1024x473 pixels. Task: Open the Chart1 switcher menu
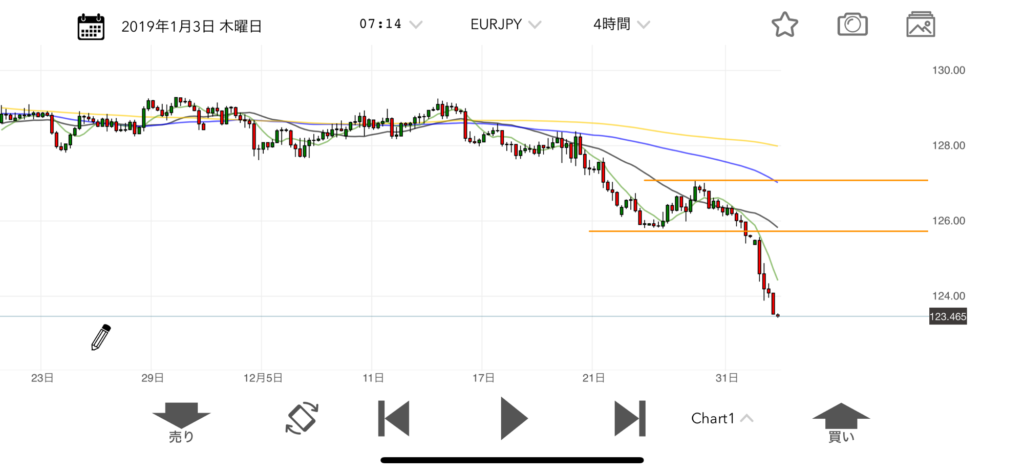click(x=722, y=418)
